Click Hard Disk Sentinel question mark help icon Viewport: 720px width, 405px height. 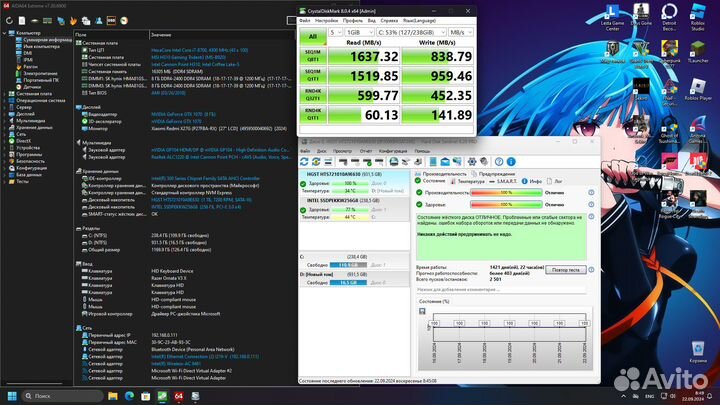(499, 162)
